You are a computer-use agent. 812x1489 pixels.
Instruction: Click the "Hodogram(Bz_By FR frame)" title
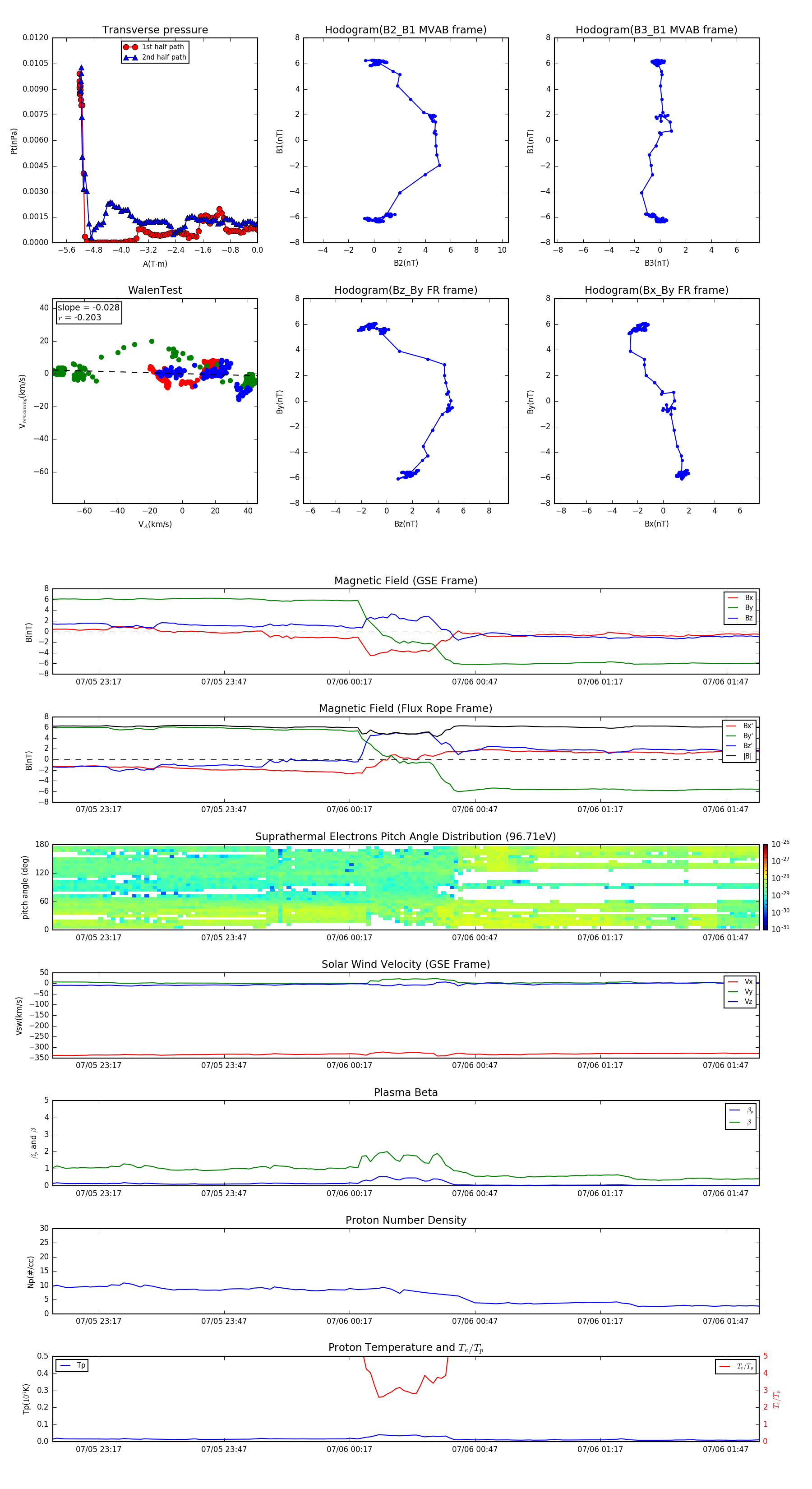click(406, 290)
